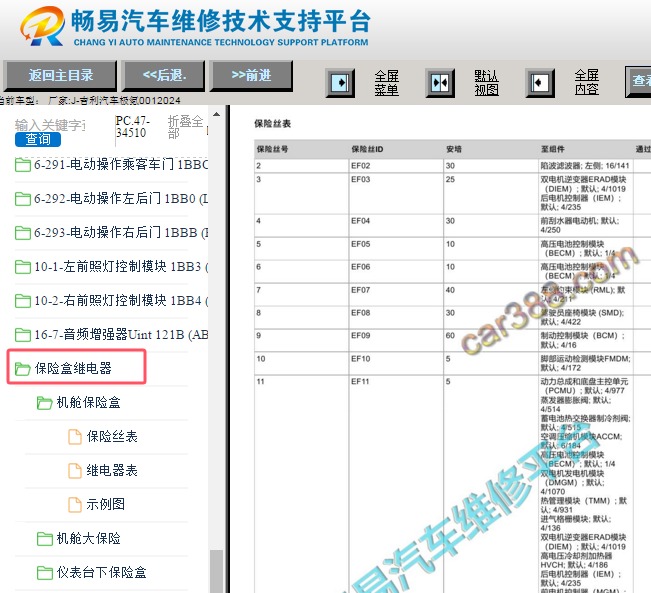Click the blue 查询 button
This screenshot has height=593, width=651.
click(x=38, y=139)
